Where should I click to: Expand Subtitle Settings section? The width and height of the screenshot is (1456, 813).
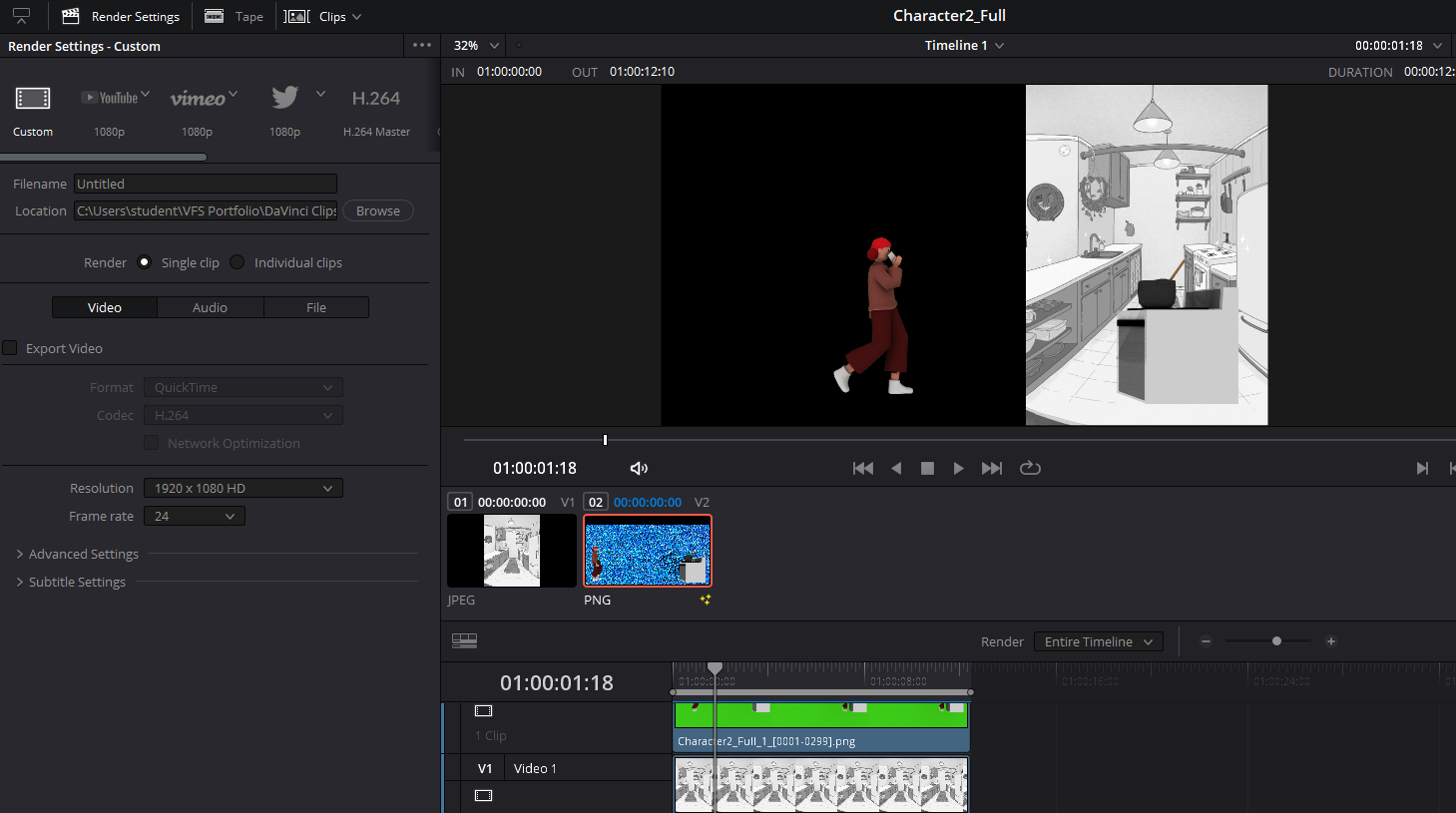click(71, 582)
